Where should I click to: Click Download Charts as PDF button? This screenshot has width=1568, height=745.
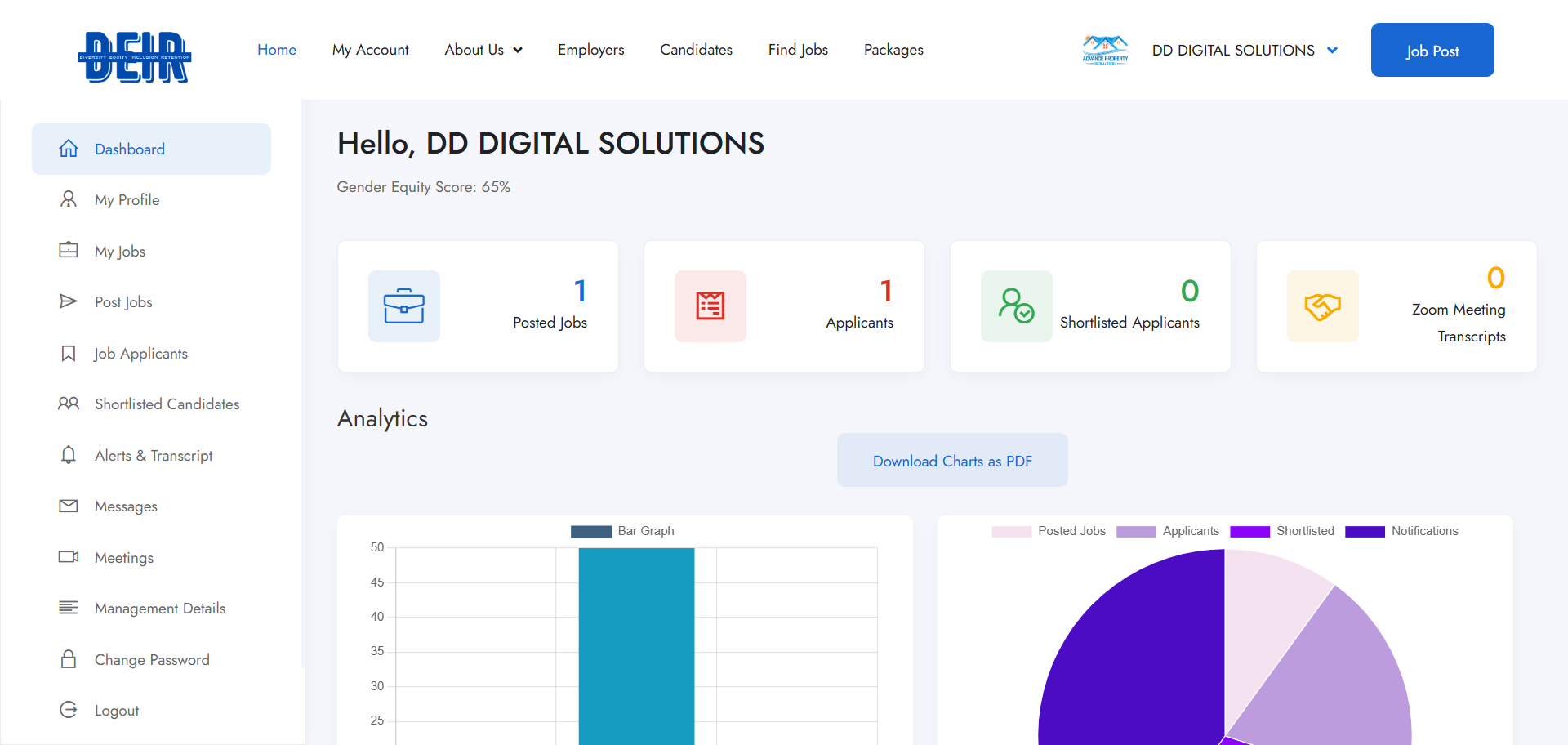coord(952,461)
